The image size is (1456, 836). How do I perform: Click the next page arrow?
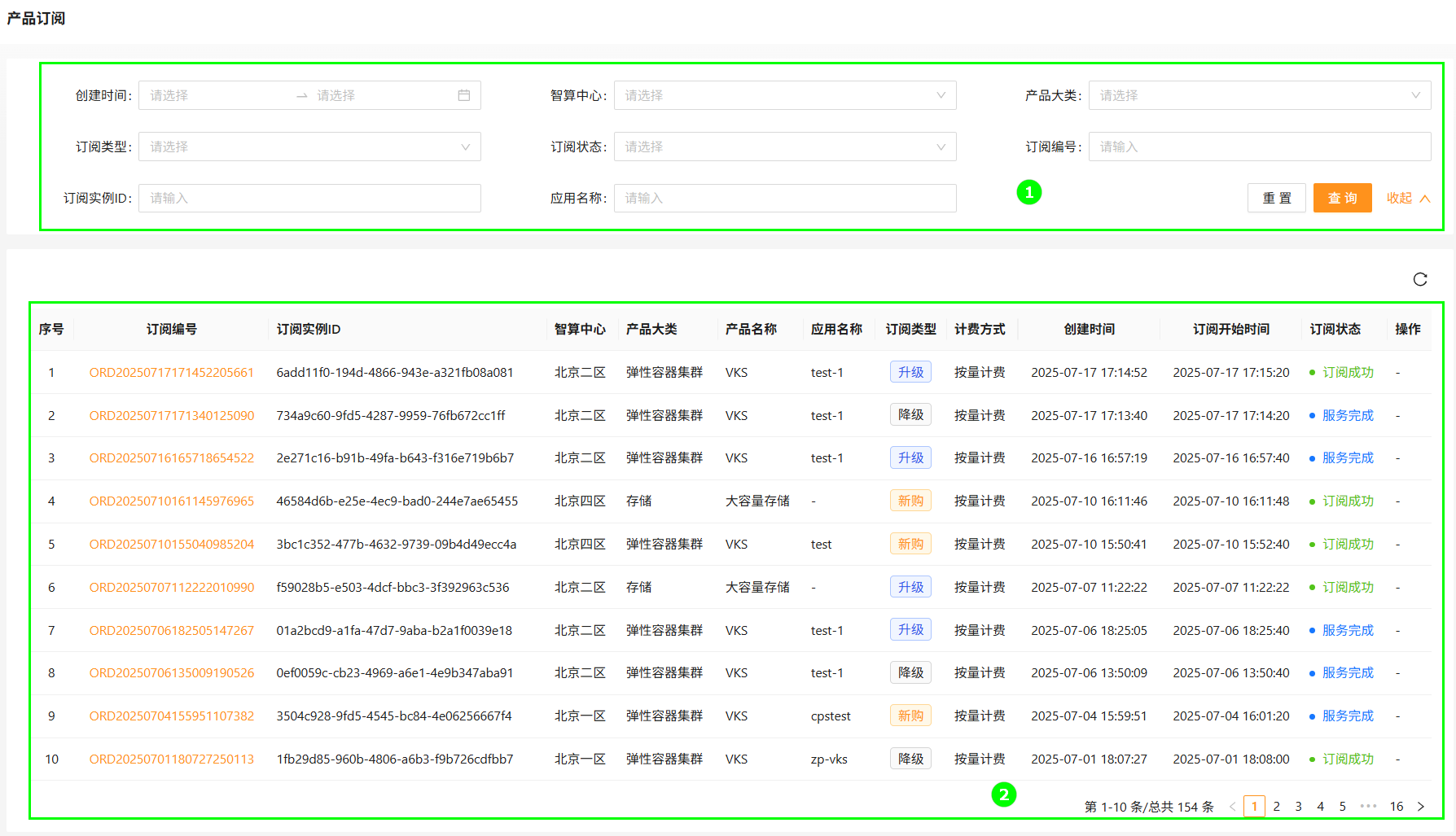tap(1421, 806)
